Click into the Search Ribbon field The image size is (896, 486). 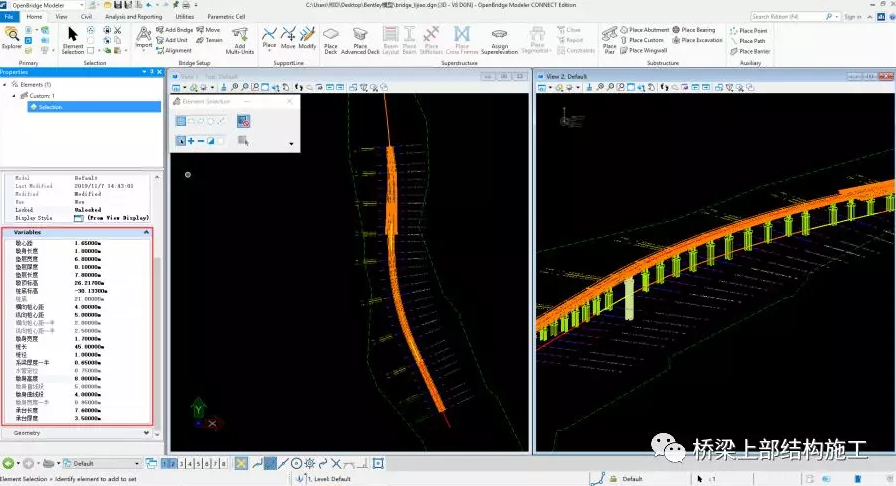coord(787,17)
